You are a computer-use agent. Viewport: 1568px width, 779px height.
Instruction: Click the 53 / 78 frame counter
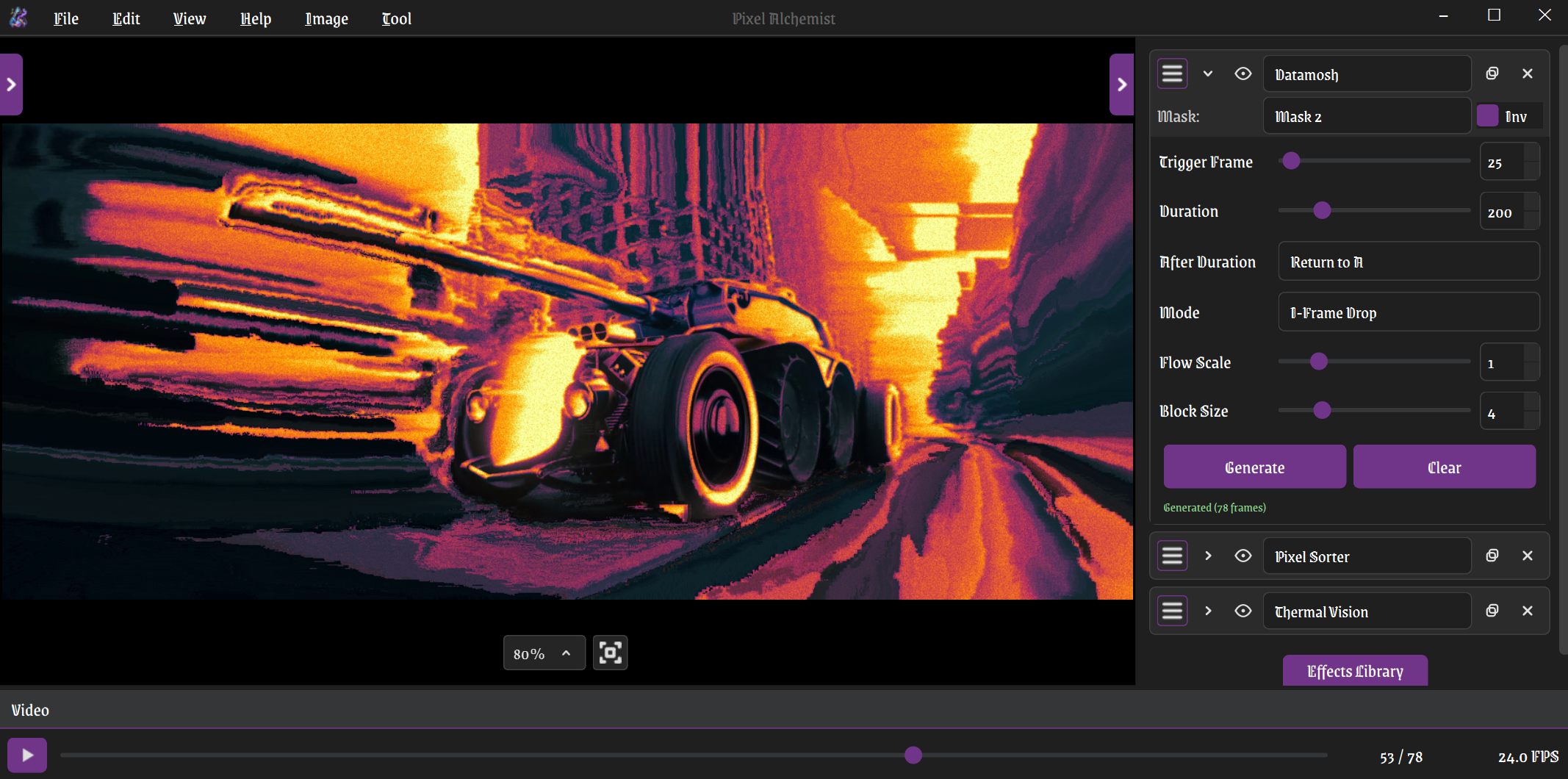pyautogui.click(x=1401, y=757)
